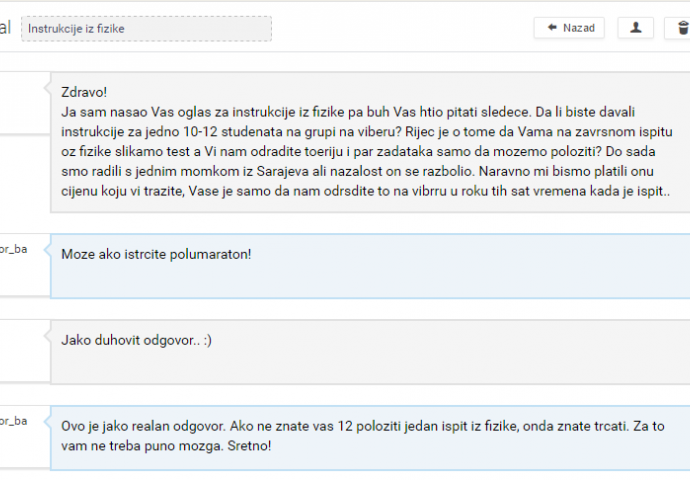Select the 'Jako duhovit odgovor' message
Viewport: 690px width, 480px height.
click(368, 352)
